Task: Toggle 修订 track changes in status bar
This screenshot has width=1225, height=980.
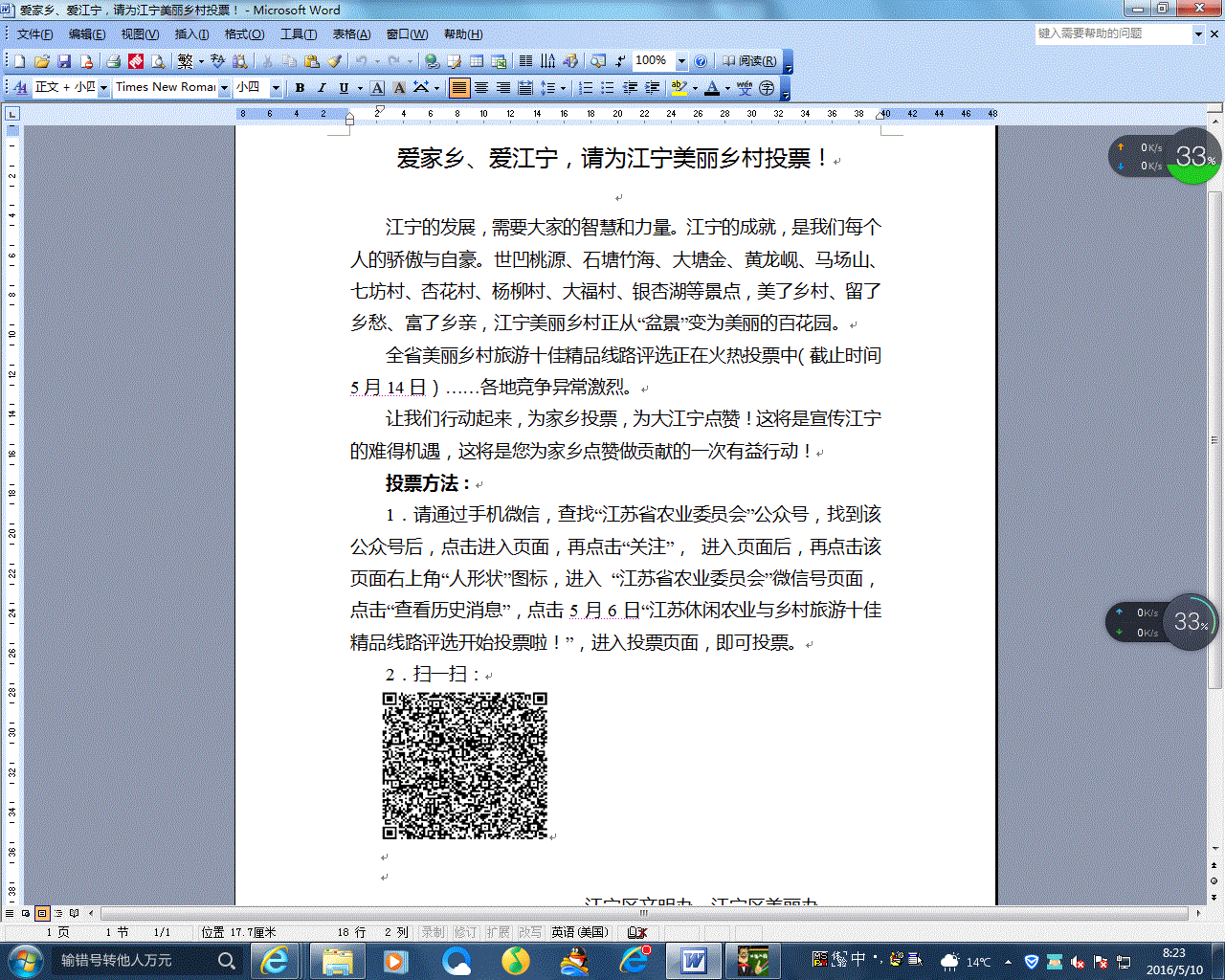Action: (x=465, y=931)
